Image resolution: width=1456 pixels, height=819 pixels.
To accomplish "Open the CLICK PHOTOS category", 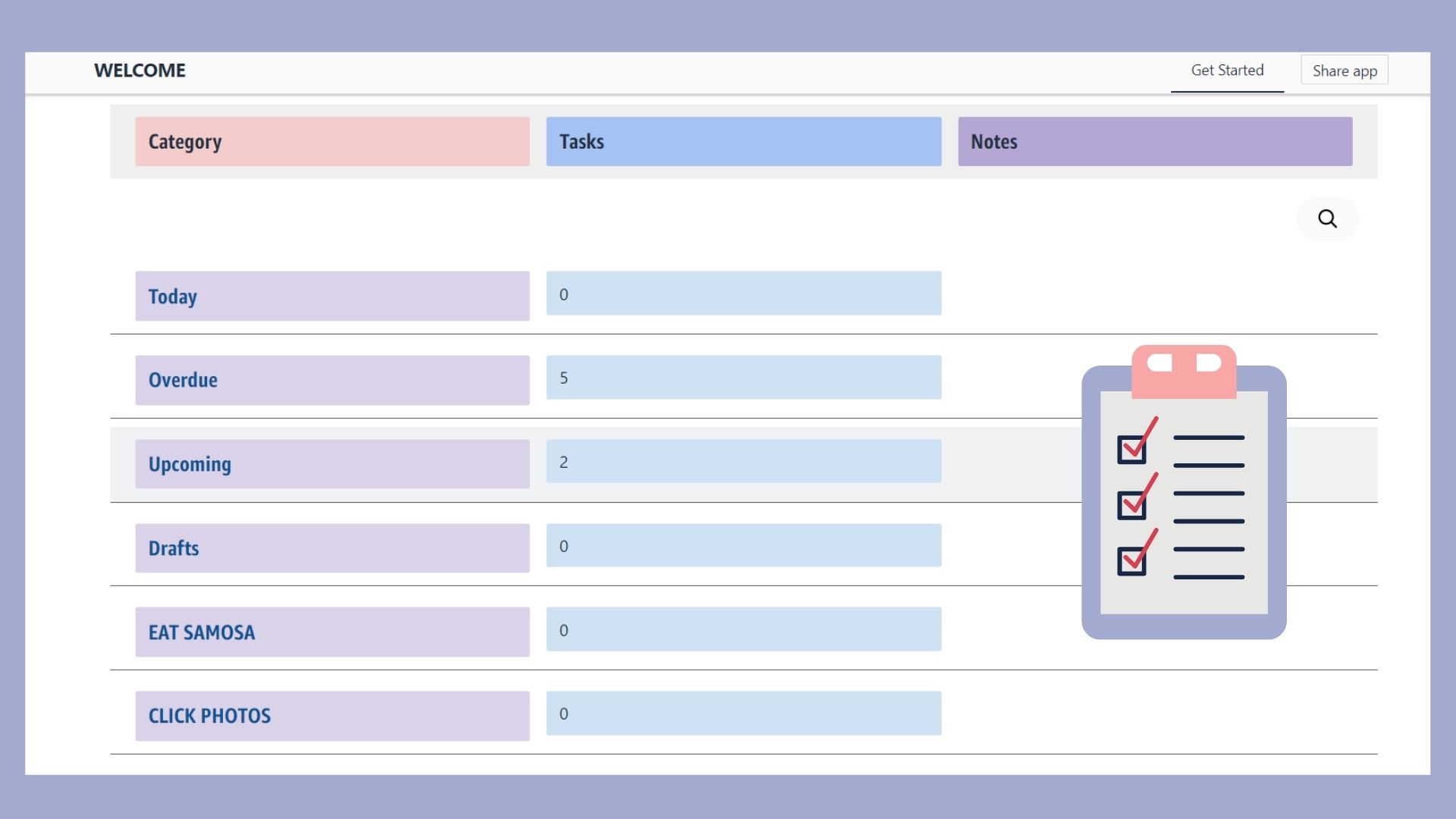I will [332, 716].
